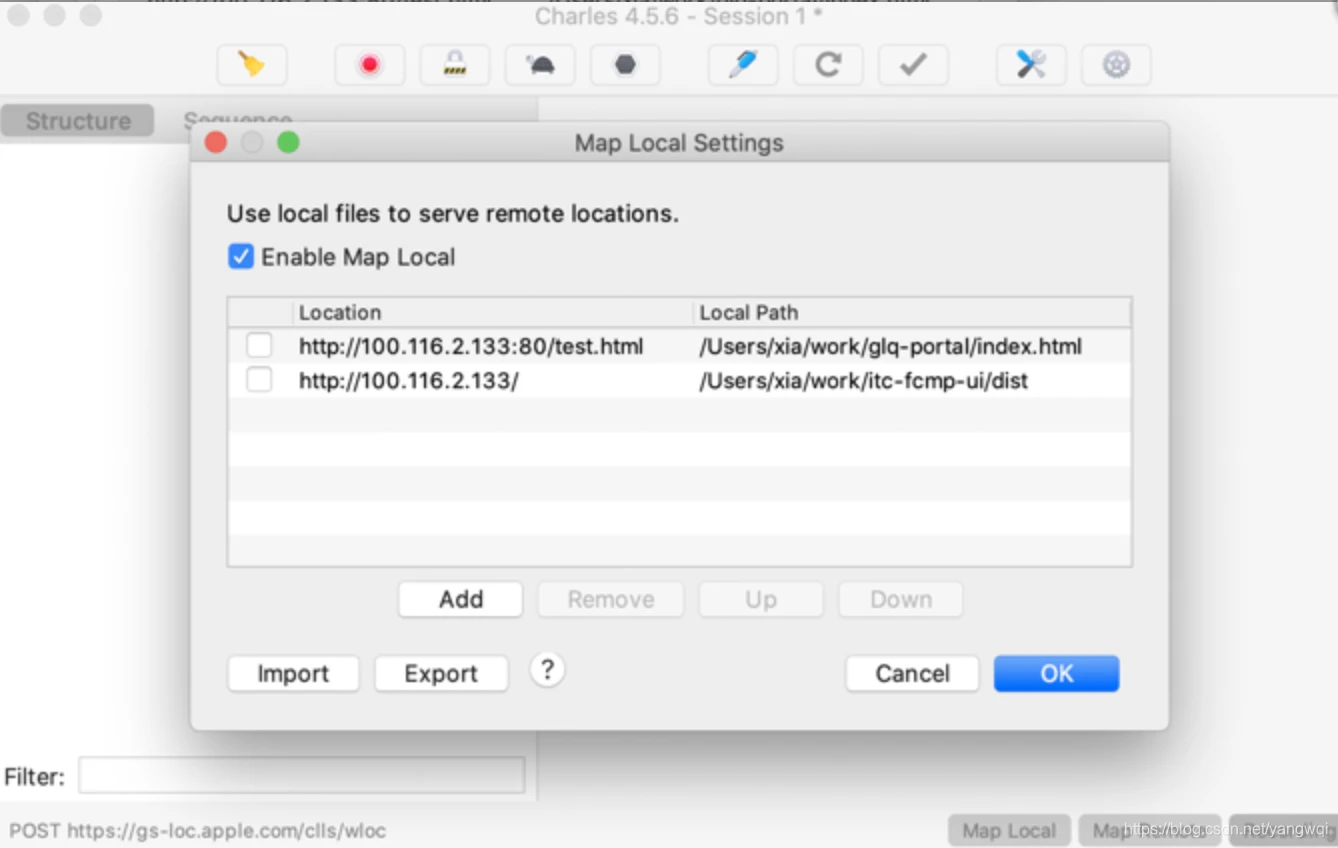This screenshot has width=1338, height=848.
Task: Click the Local Path column header
Action: (912, 312)
